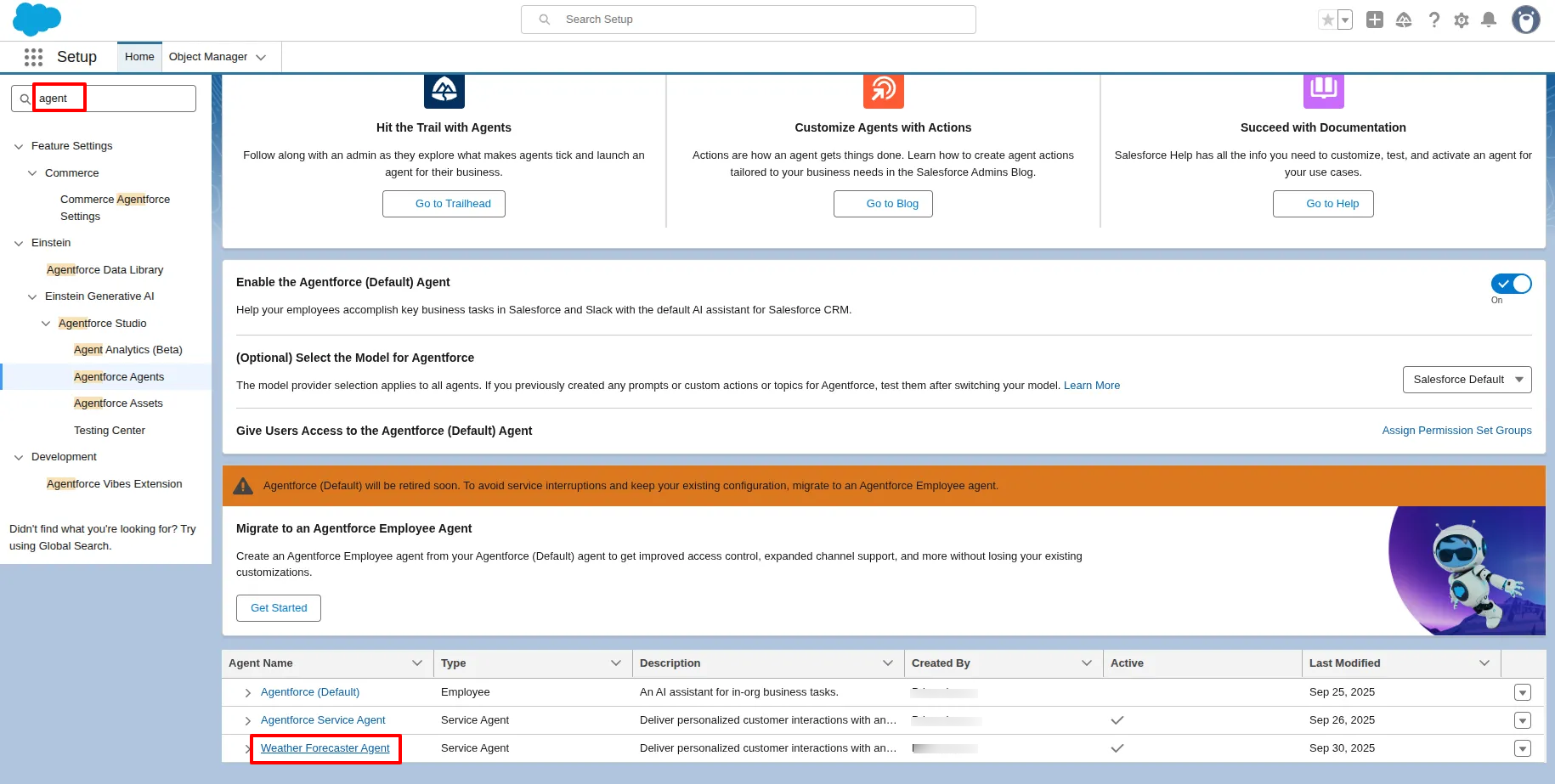Open row actions for Agentforce Service Agent

click(1523, 721)
